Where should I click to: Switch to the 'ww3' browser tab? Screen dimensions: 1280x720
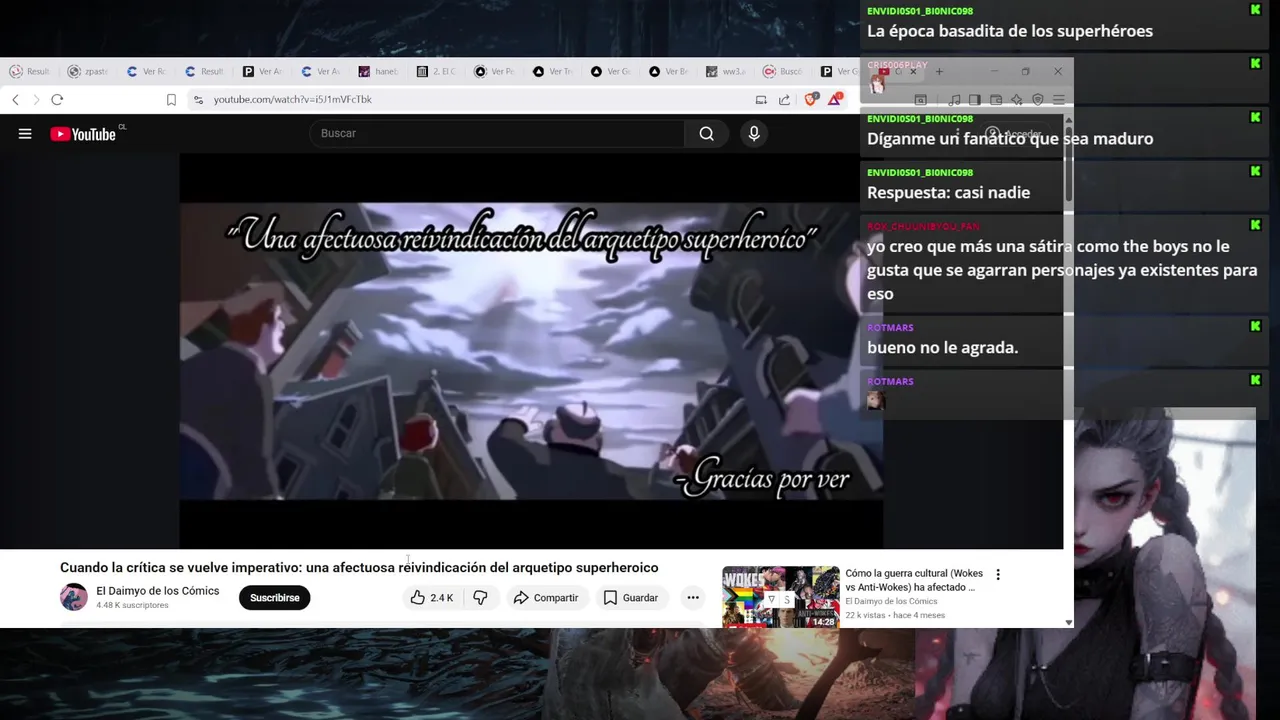tap(727, 72)
